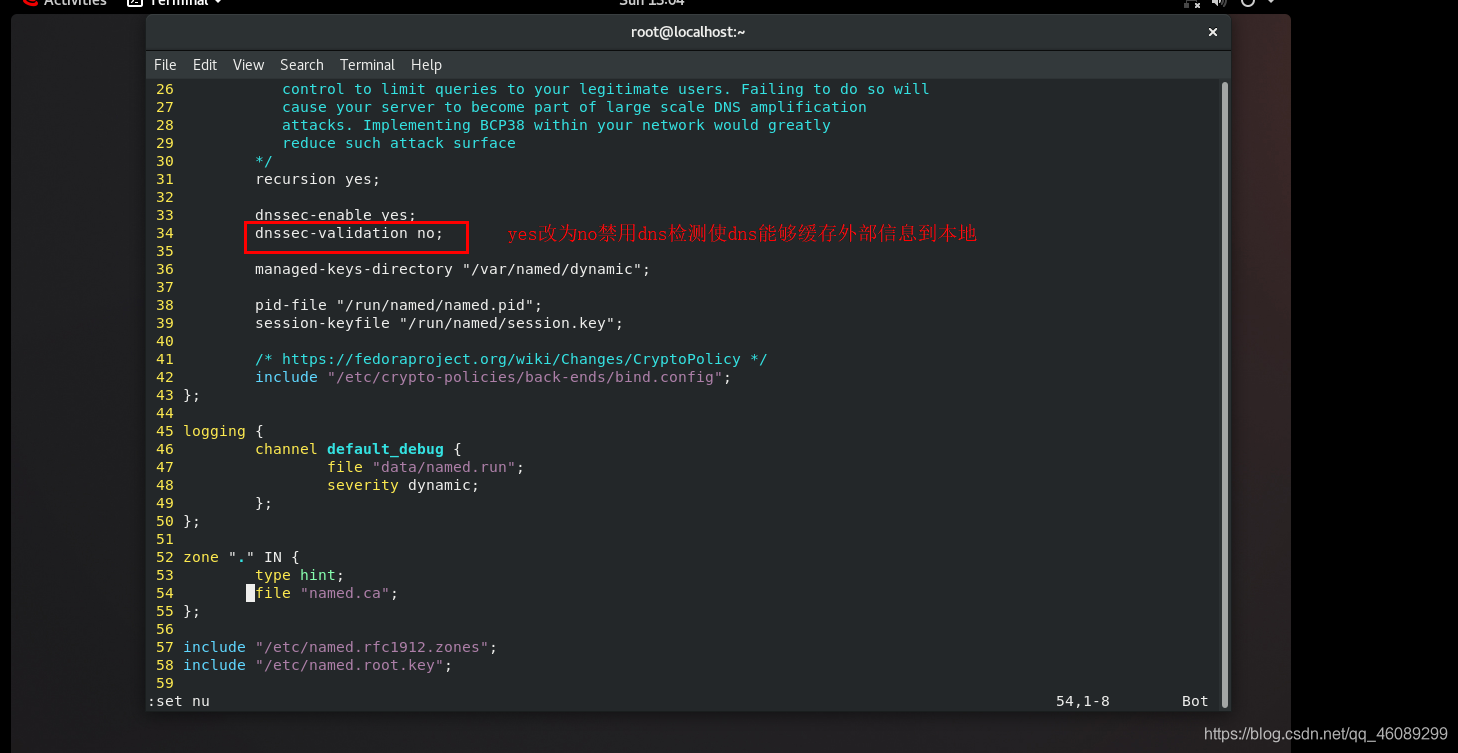Screen dimensions: 1458x753
Task: Open the Edit menu
Action: 205,65
